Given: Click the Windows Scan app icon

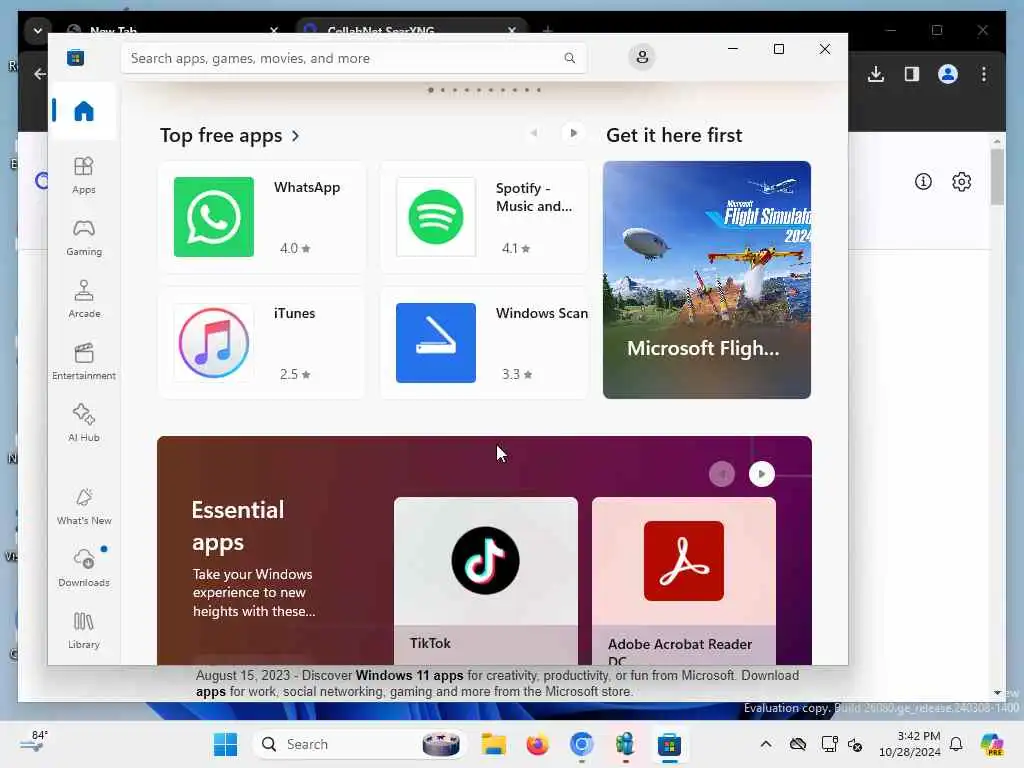Looking at the screenshot, I should pos(436,343).
